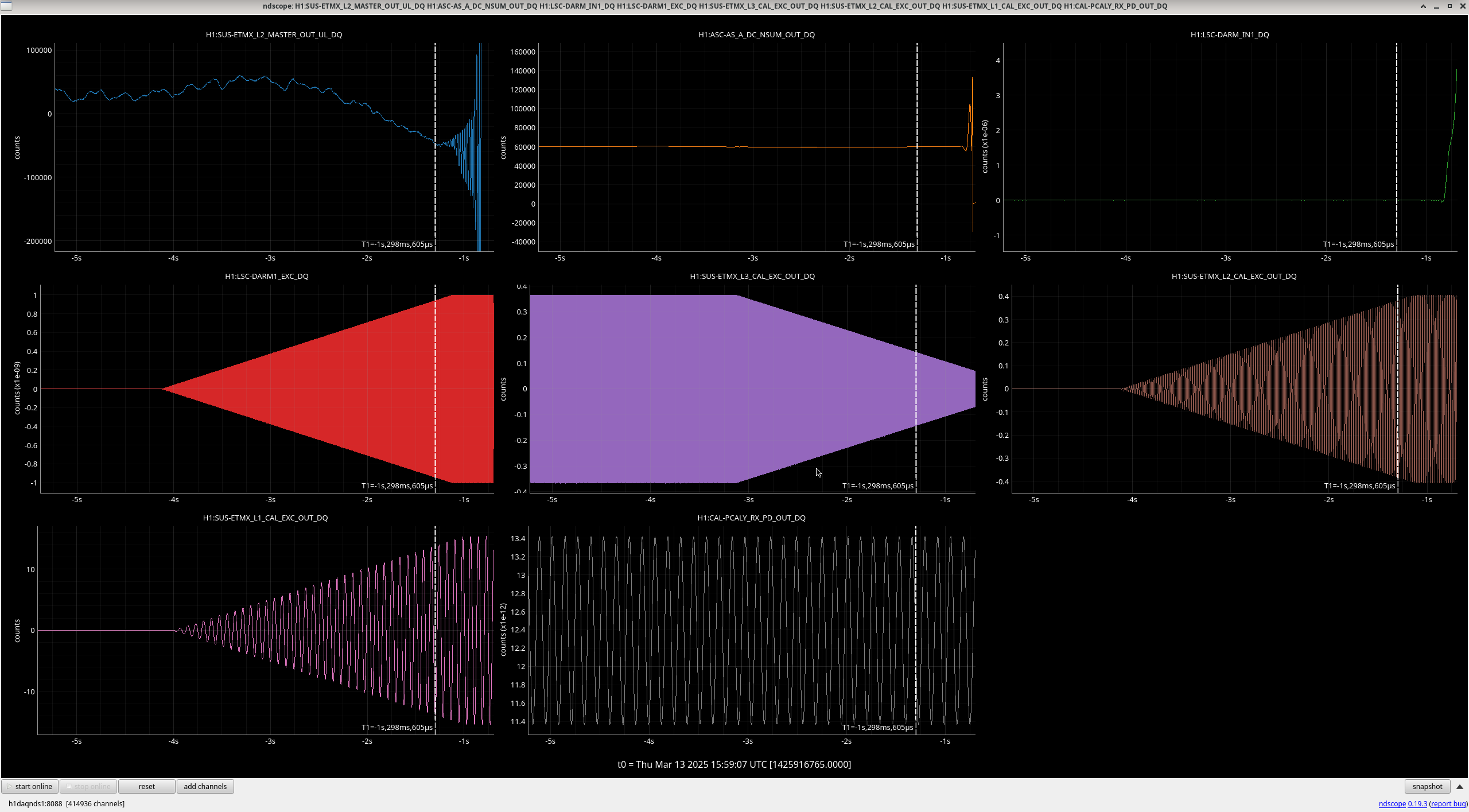
Task: Click the T1 cursor readout in PCALY_RX_PD plot
Action: [877, 727]
